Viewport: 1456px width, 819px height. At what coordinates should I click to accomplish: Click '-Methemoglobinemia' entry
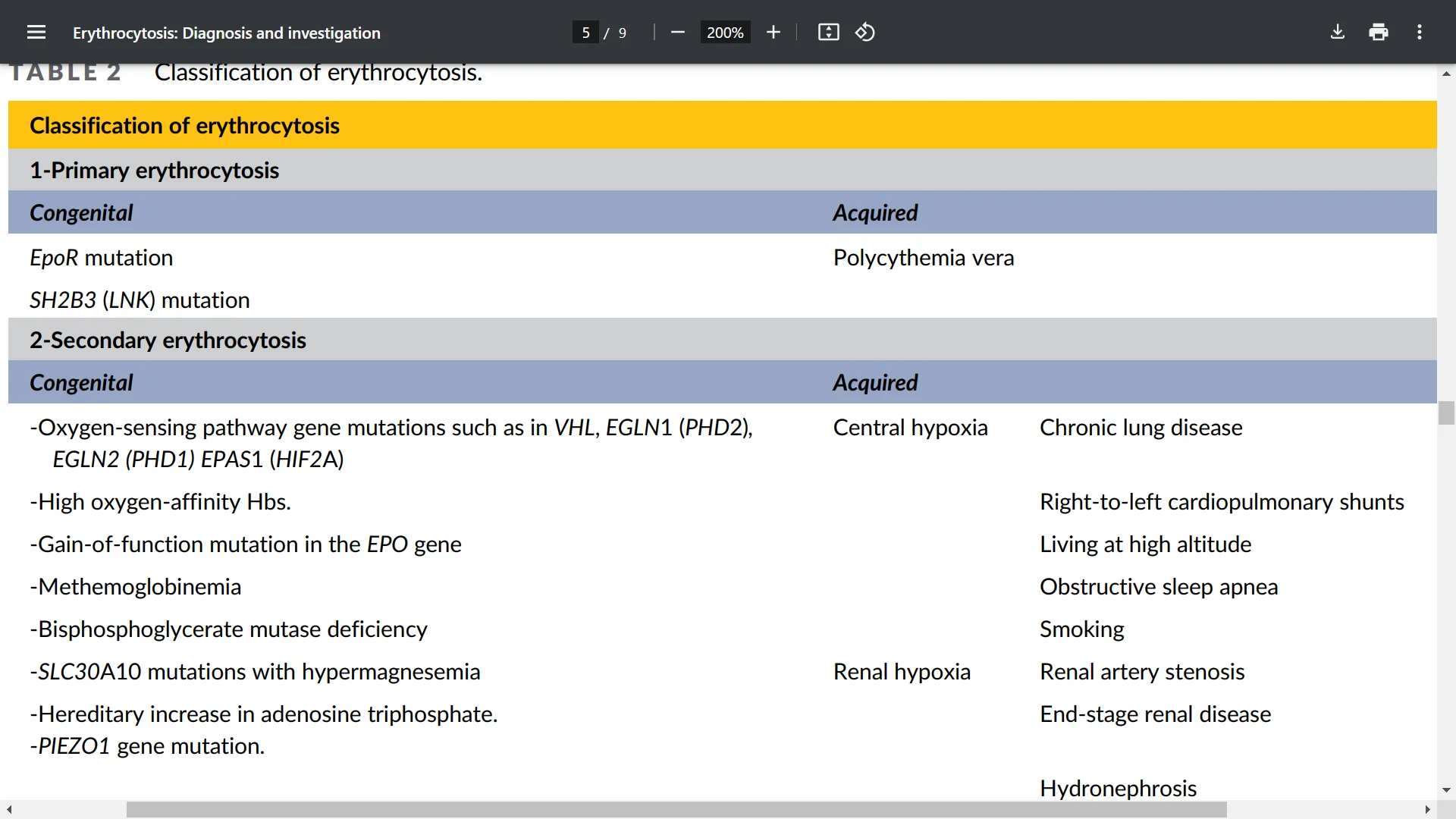[x=135, y=587]
